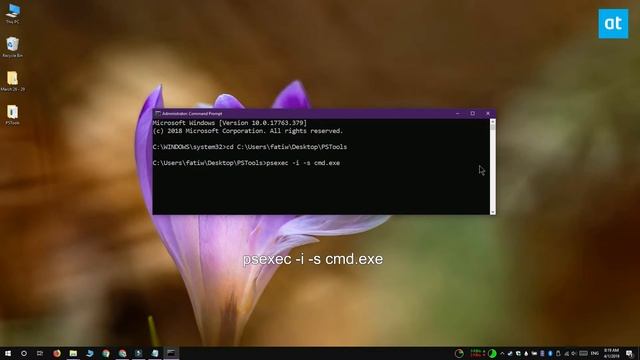Click the 'cd C:\Users\fatiw\Desktop\PSTools' line
640x360 pixels.
pyautogui.click(x=287, y=147)
